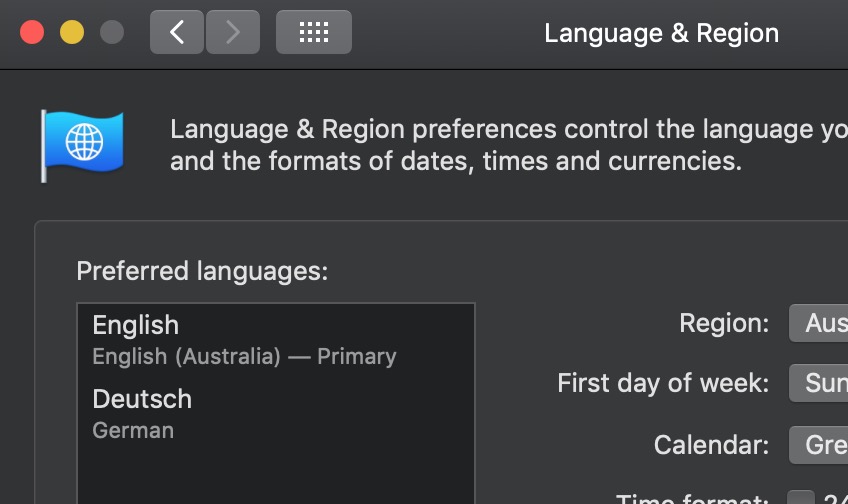Click the Language & Region flag globe icon

click(x=82, y=145)
